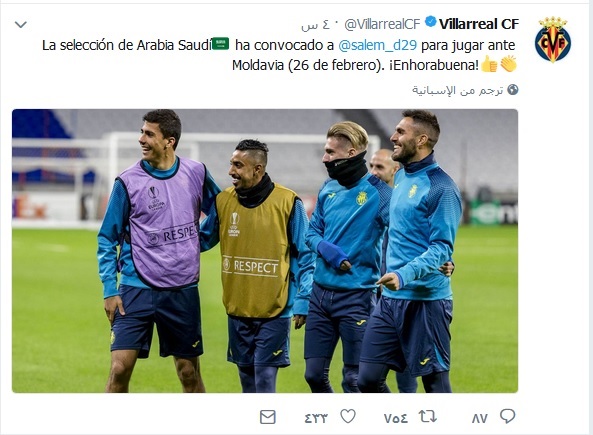Click the likes count number
Image resolution: width=593 pixels, height=435 pixels.
point(316,418)
